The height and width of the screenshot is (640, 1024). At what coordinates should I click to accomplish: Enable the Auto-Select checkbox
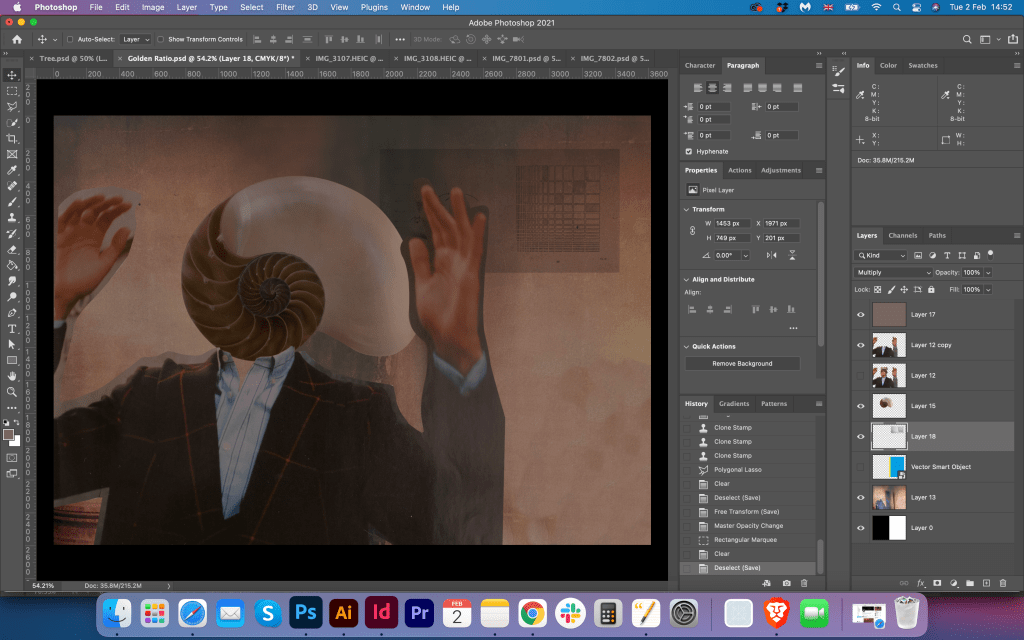pos(69,39)
